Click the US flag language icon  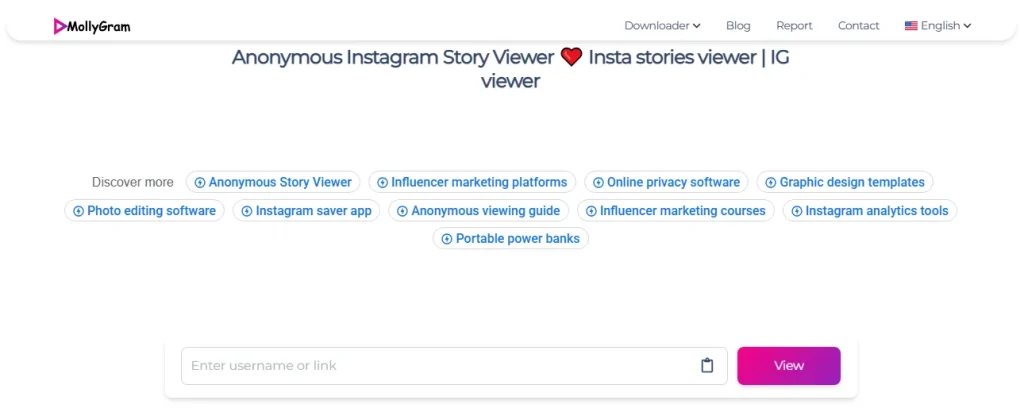click(911, 26)
